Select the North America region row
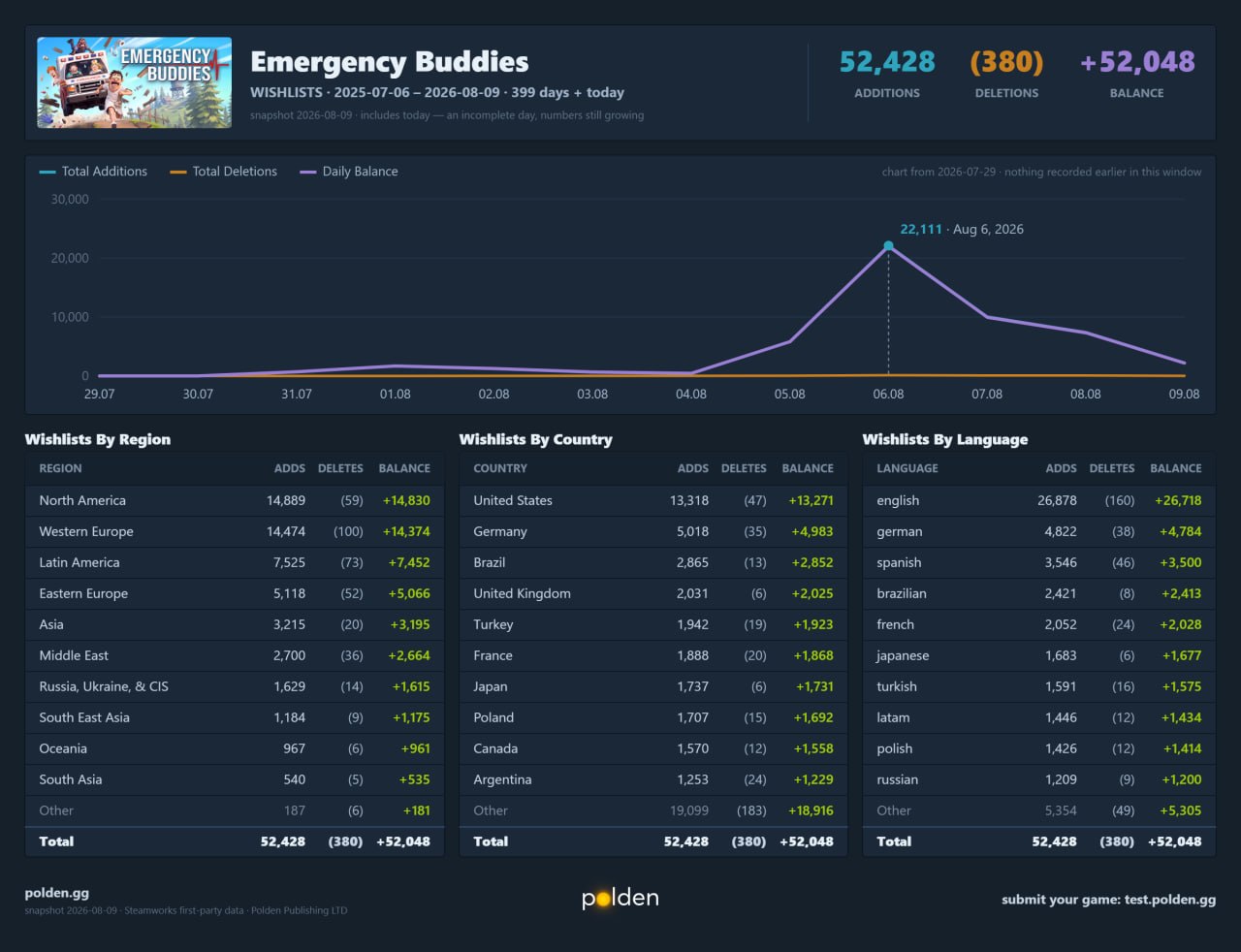This screenshot has width=1241, height=952. tap(235, 500)
